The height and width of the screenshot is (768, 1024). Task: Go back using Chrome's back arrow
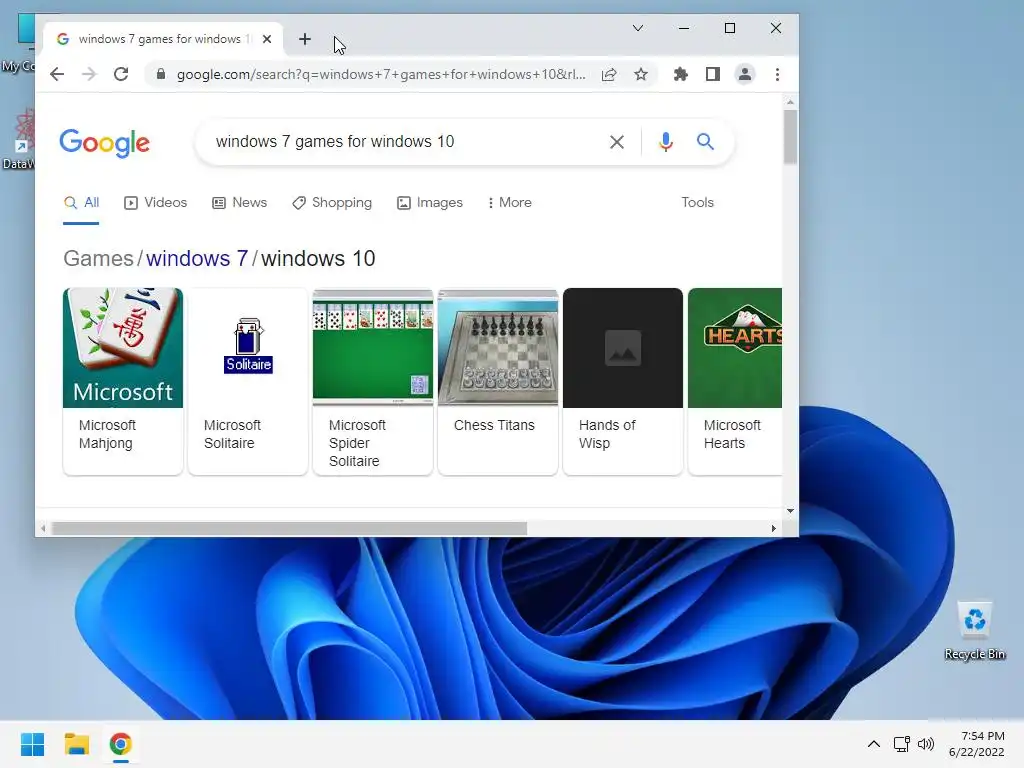tap(57, 74)
